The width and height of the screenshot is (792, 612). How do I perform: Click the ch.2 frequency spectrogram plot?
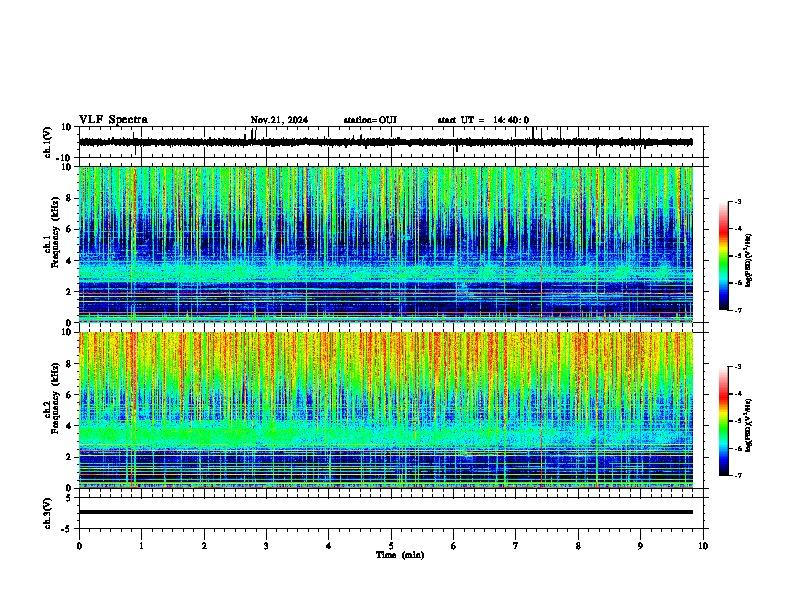tap(386, 410)
